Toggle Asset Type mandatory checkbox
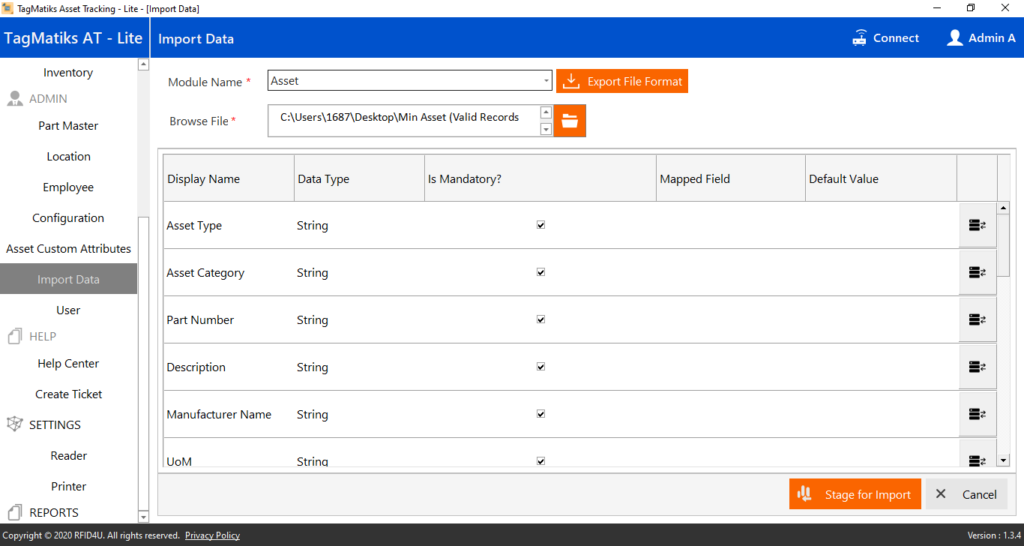The width and height of the screenshot is (1024, 546). point(541,225)
